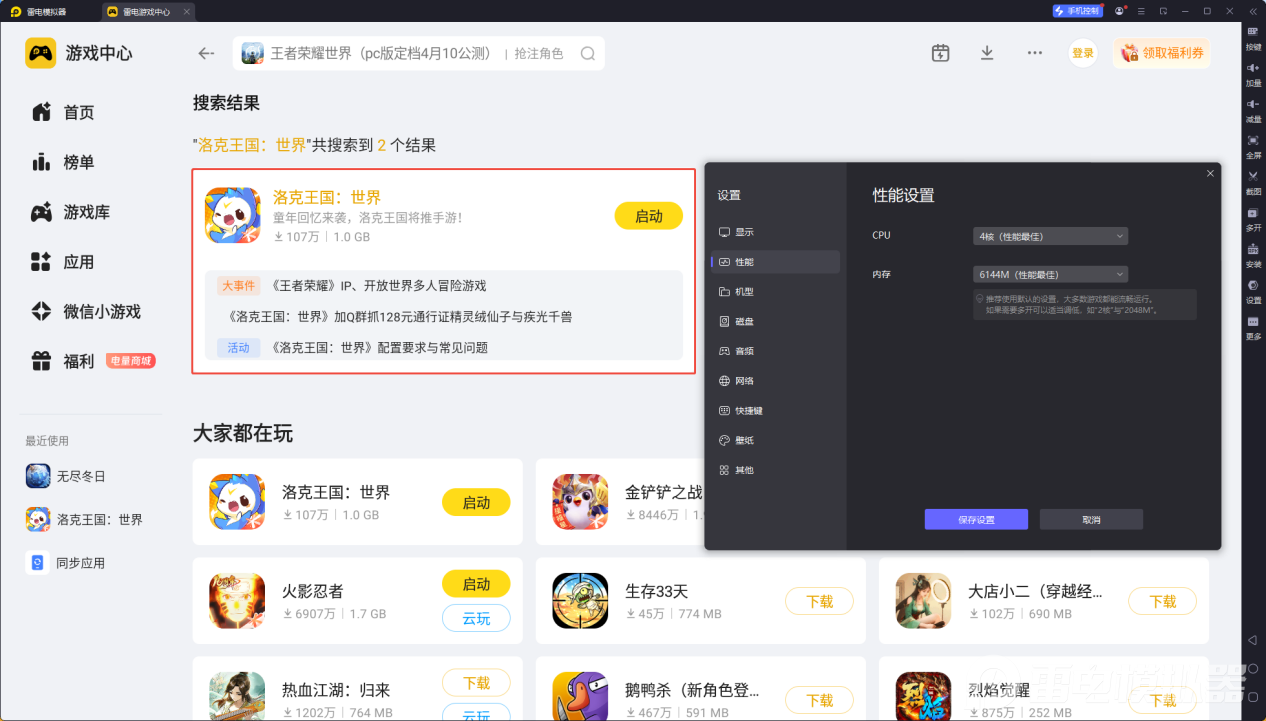Viewport: 1266px width, 721px height.
Task: Select 性能 in settings sidebar
Action: click(775, 262)
